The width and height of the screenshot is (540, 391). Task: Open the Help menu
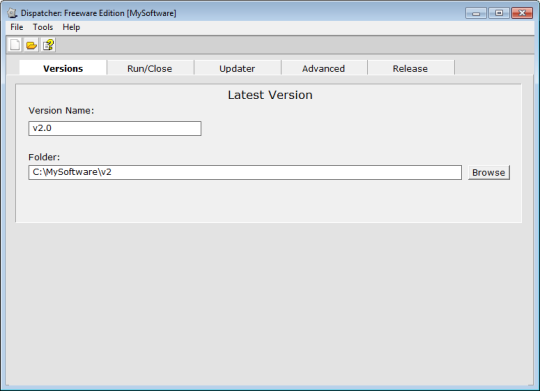71,27
